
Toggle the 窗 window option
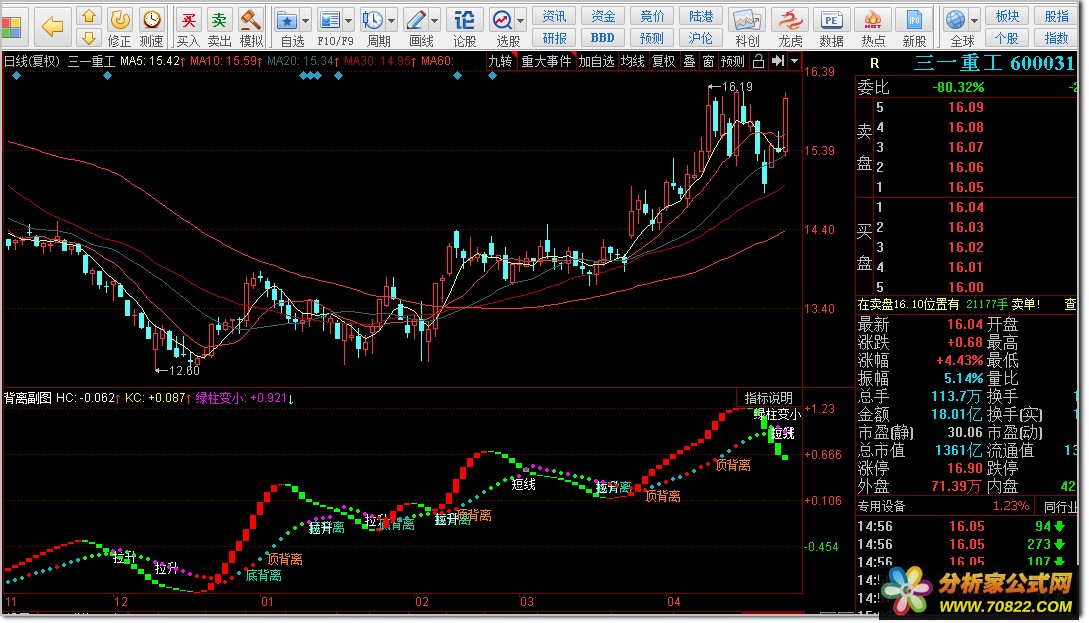tap(708, 61)
